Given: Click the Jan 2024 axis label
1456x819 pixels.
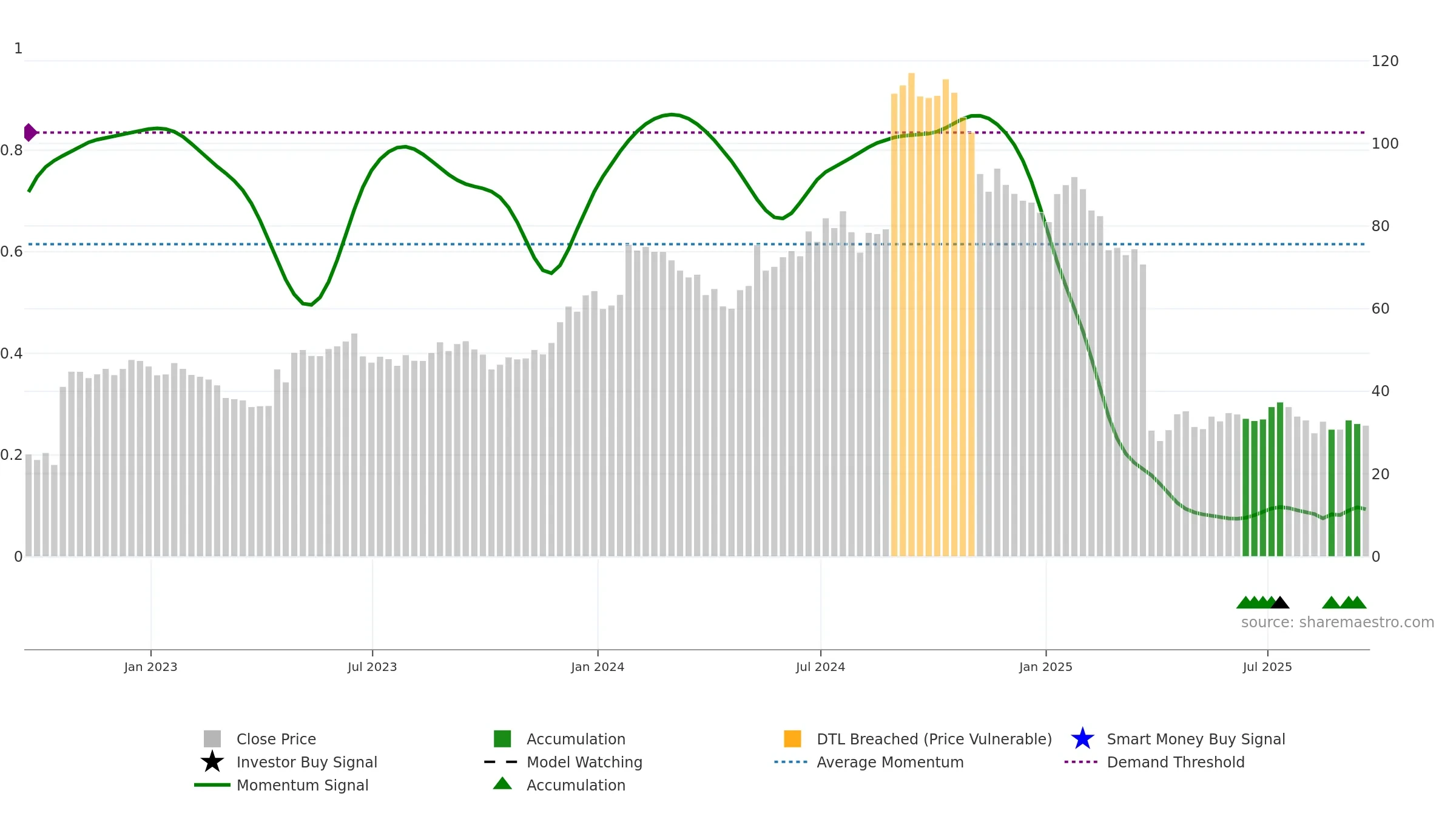Looking at the screenshot, I should pyautogui.click(x=598, y=667).
